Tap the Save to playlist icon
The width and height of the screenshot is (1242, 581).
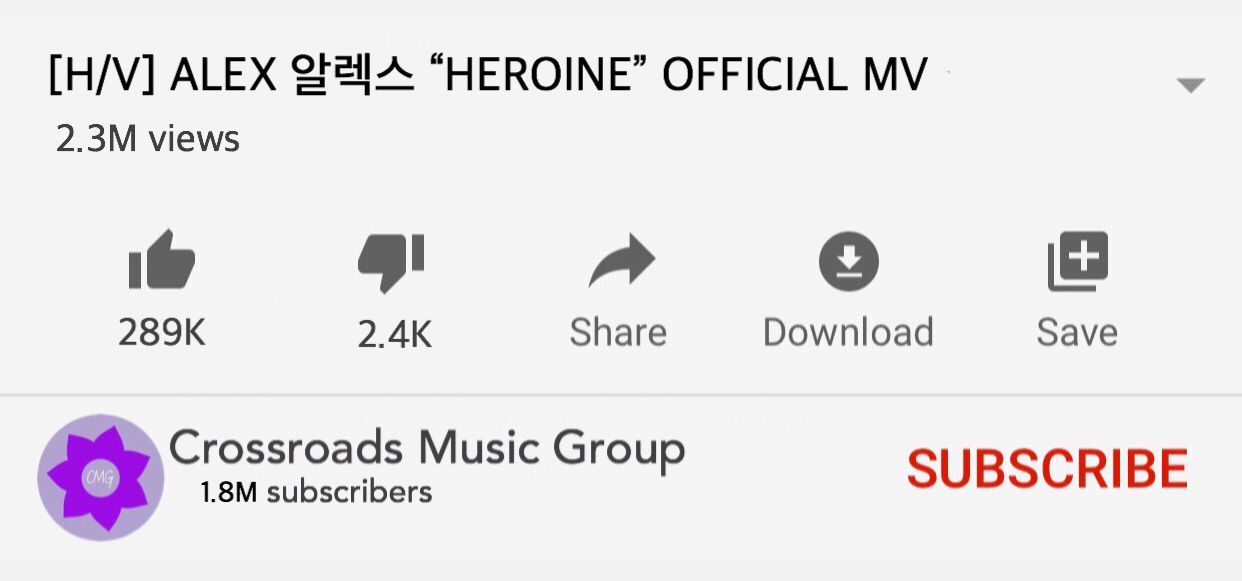coord(1078,262)
